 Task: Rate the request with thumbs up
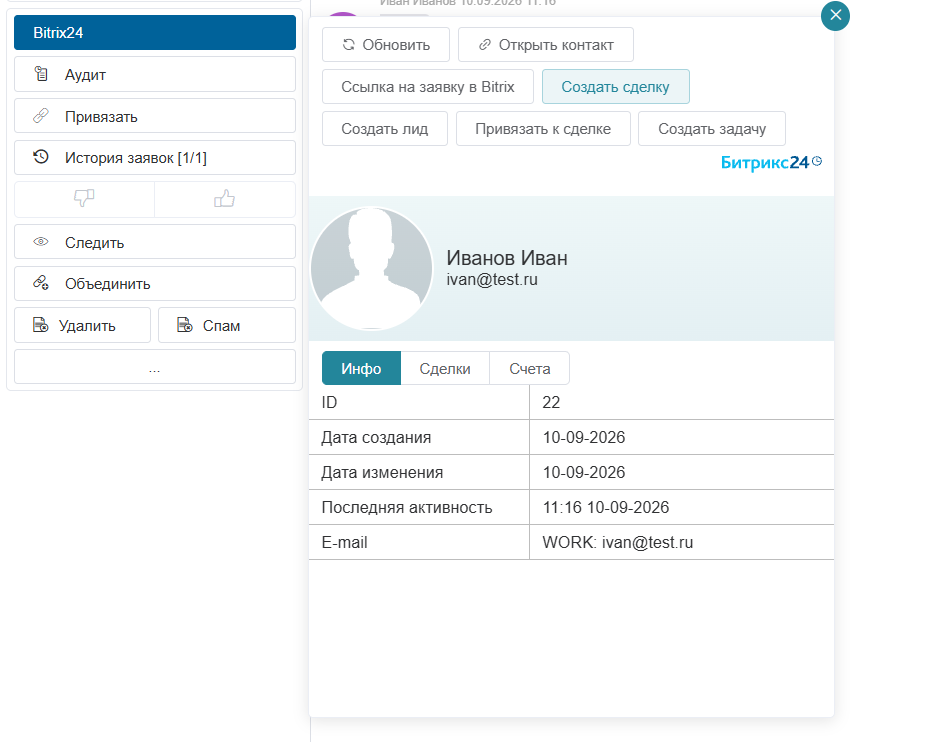point(225,199)
